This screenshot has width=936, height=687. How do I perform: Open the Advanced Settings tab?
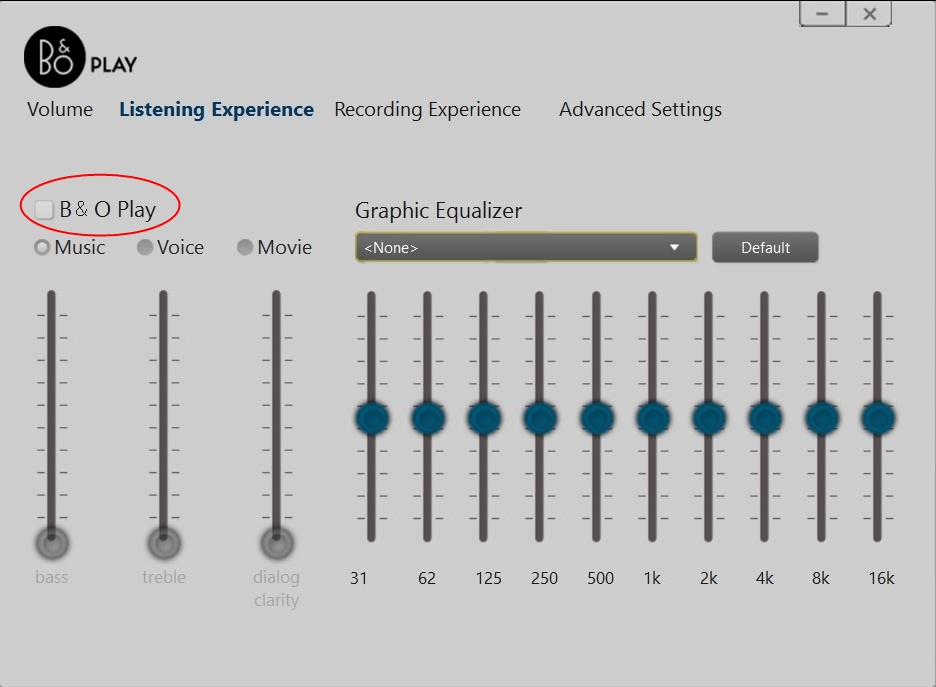point(641,109)
